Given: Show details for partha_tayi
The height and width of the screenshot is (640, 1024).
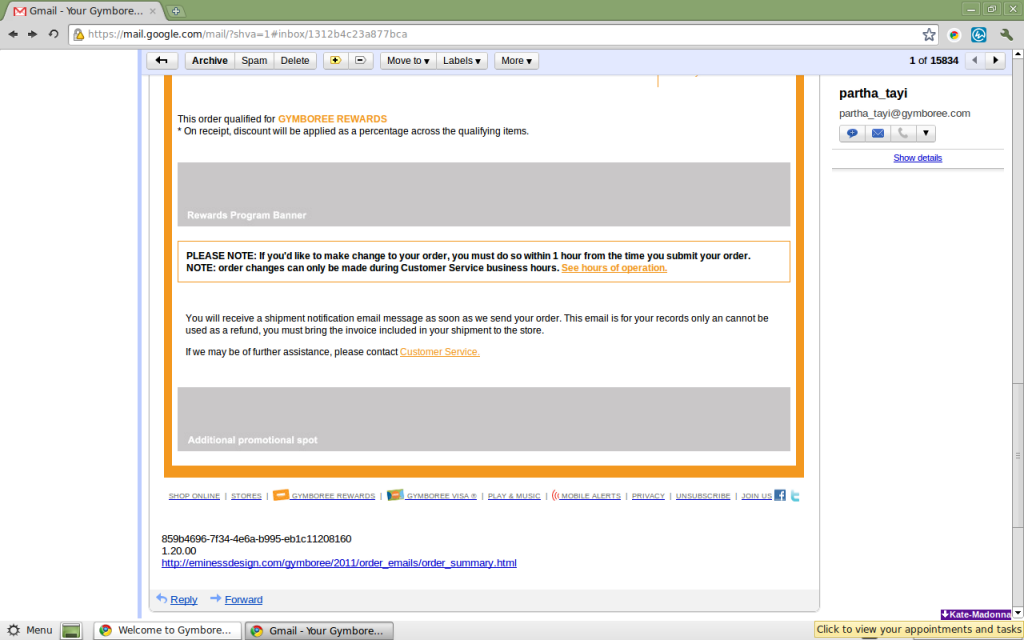Looking at the screenshot, I should click(x=918, y=158).
